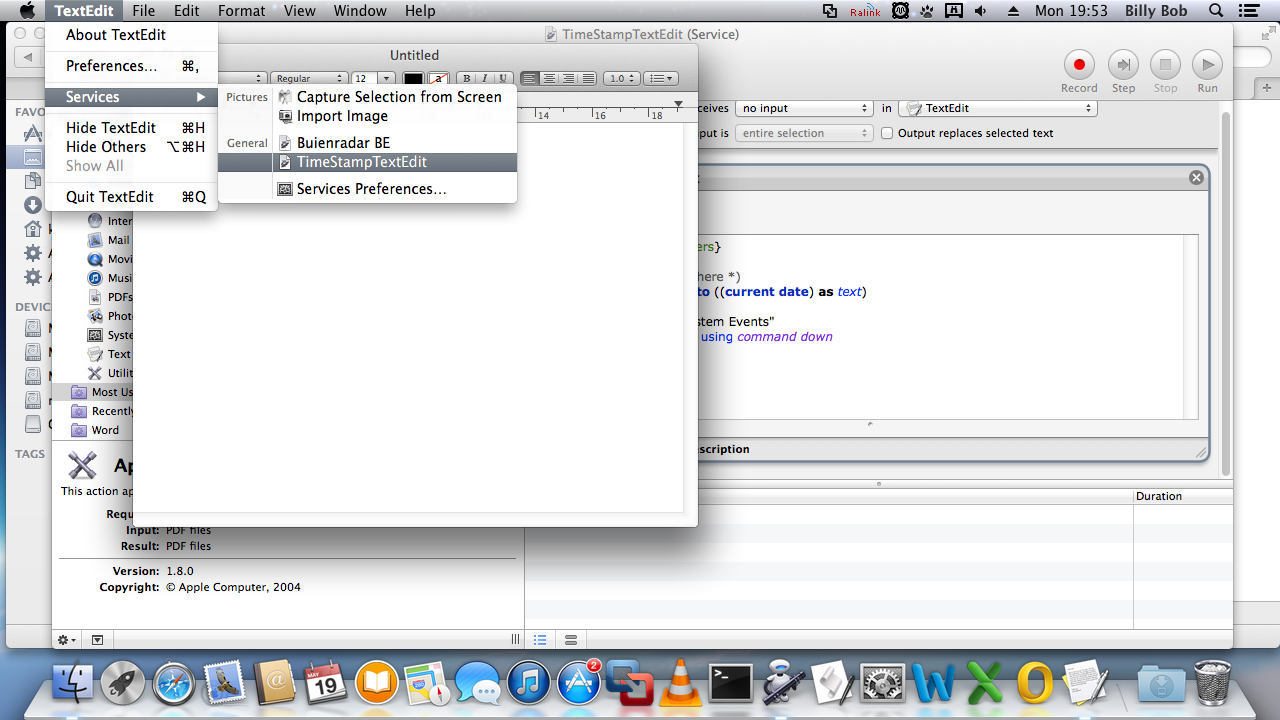Open About TextEdit
The image size is (1280, 720).
coord(116,35)
